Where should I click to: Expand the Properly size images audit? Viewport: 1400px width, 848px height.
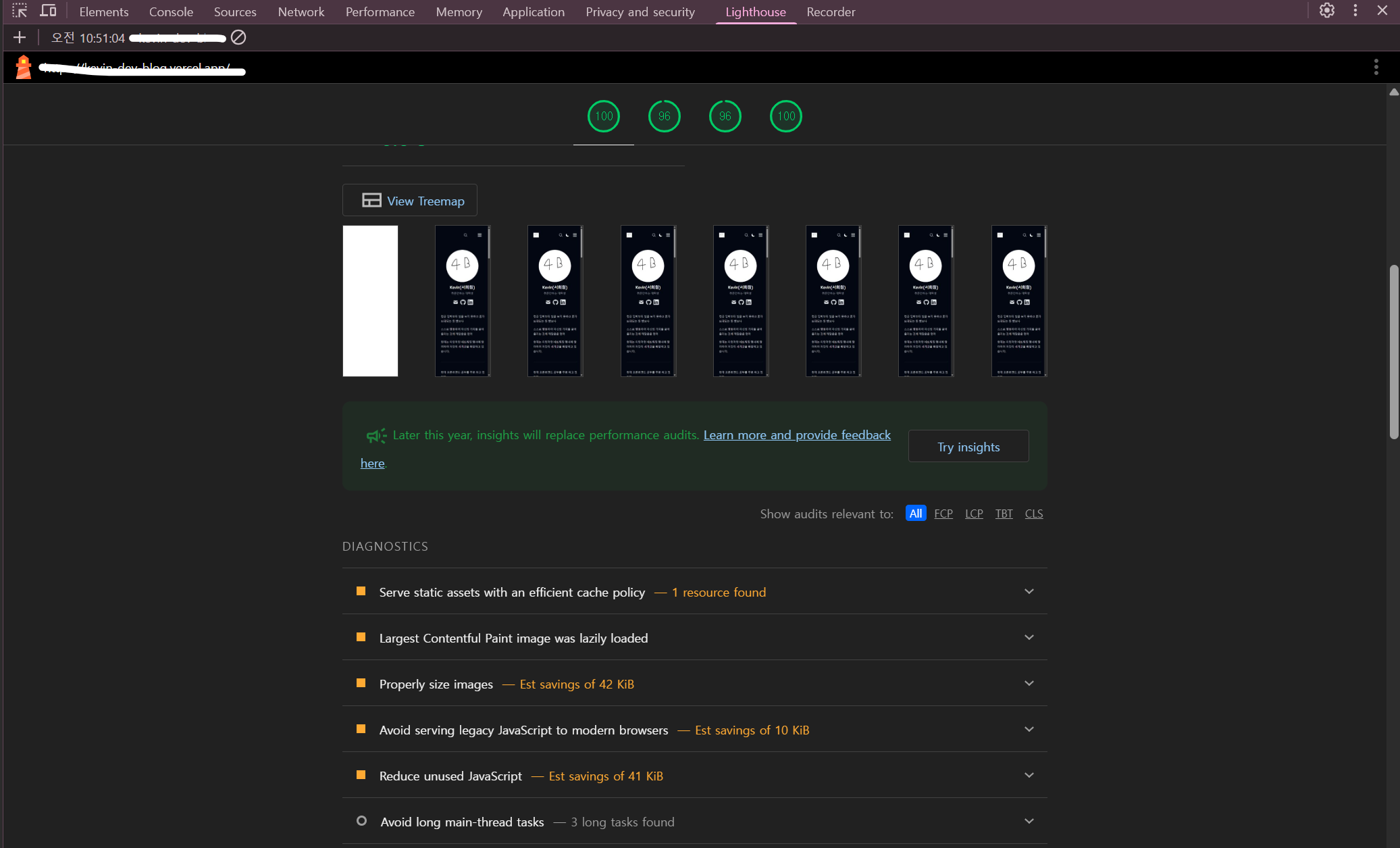coord(694,684)
